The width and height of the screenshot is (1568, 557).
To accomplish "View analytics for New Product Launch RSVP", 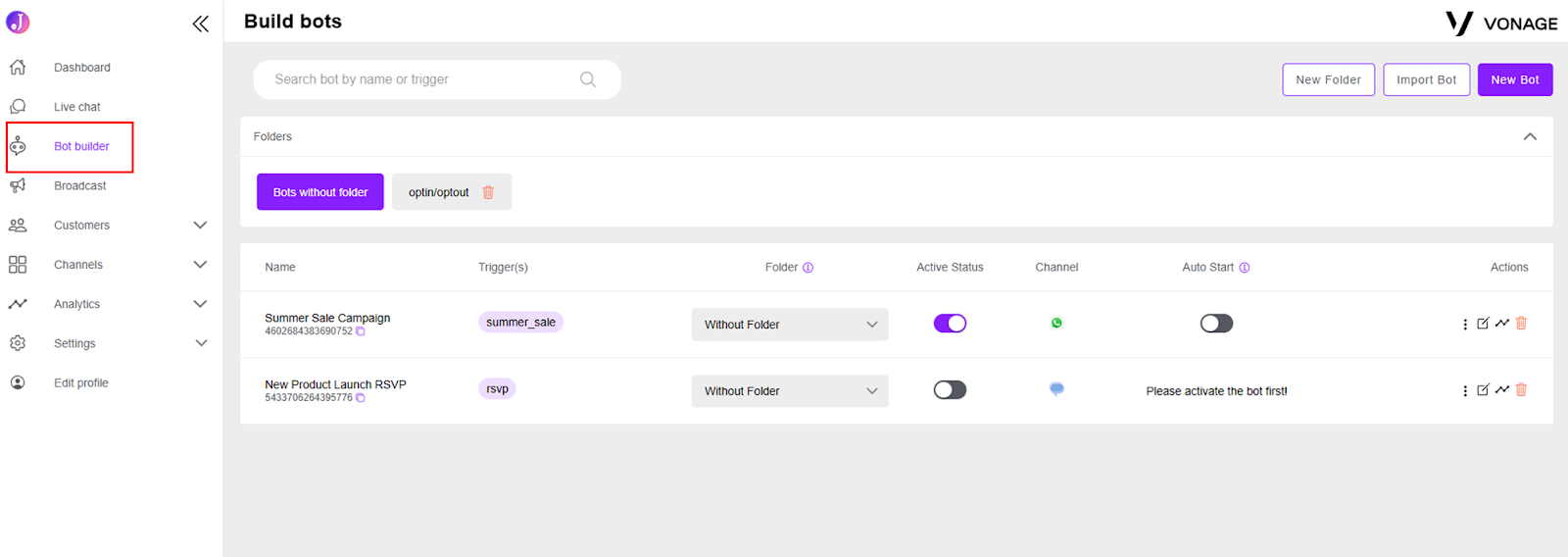I will pyautogui.click(x=1502, y=389).
